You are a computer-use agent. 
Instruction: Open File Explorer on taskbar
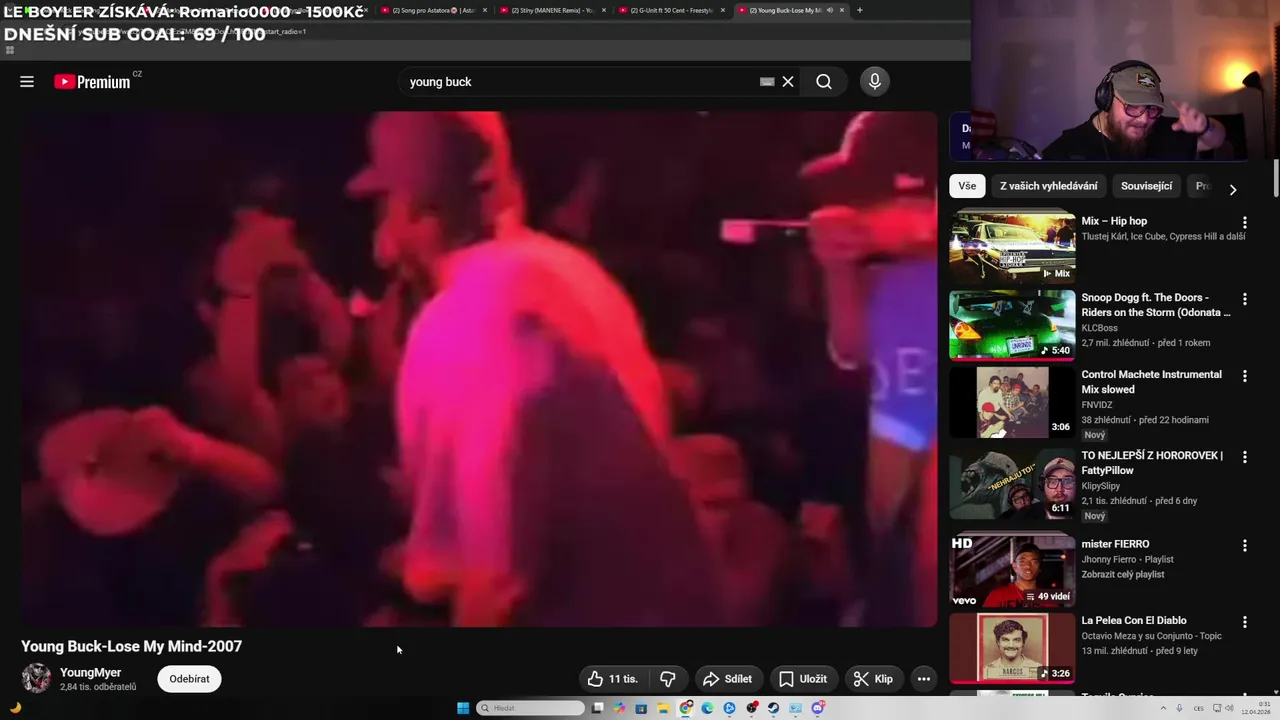click(x=663, y=708)
